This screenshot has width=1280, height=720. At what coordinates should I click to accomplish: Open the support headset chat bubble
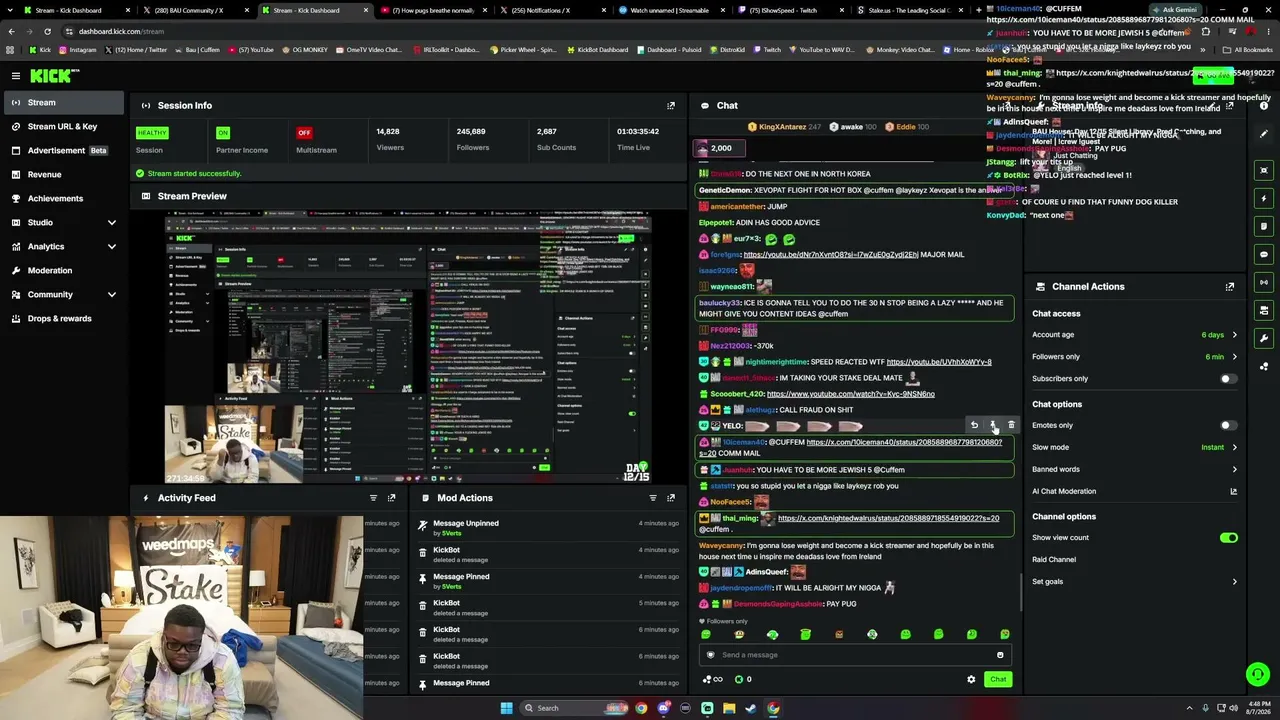[1258, 675]
